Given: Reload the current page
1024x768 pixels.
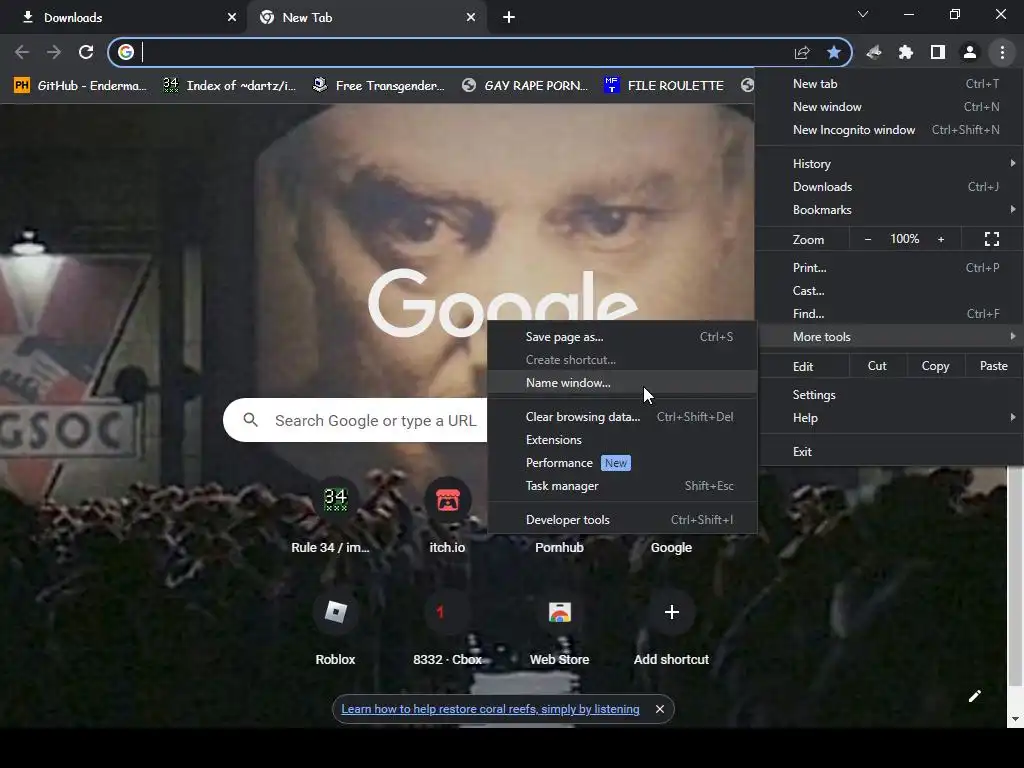Looking at the screenshot, I should tap(86, 52).
